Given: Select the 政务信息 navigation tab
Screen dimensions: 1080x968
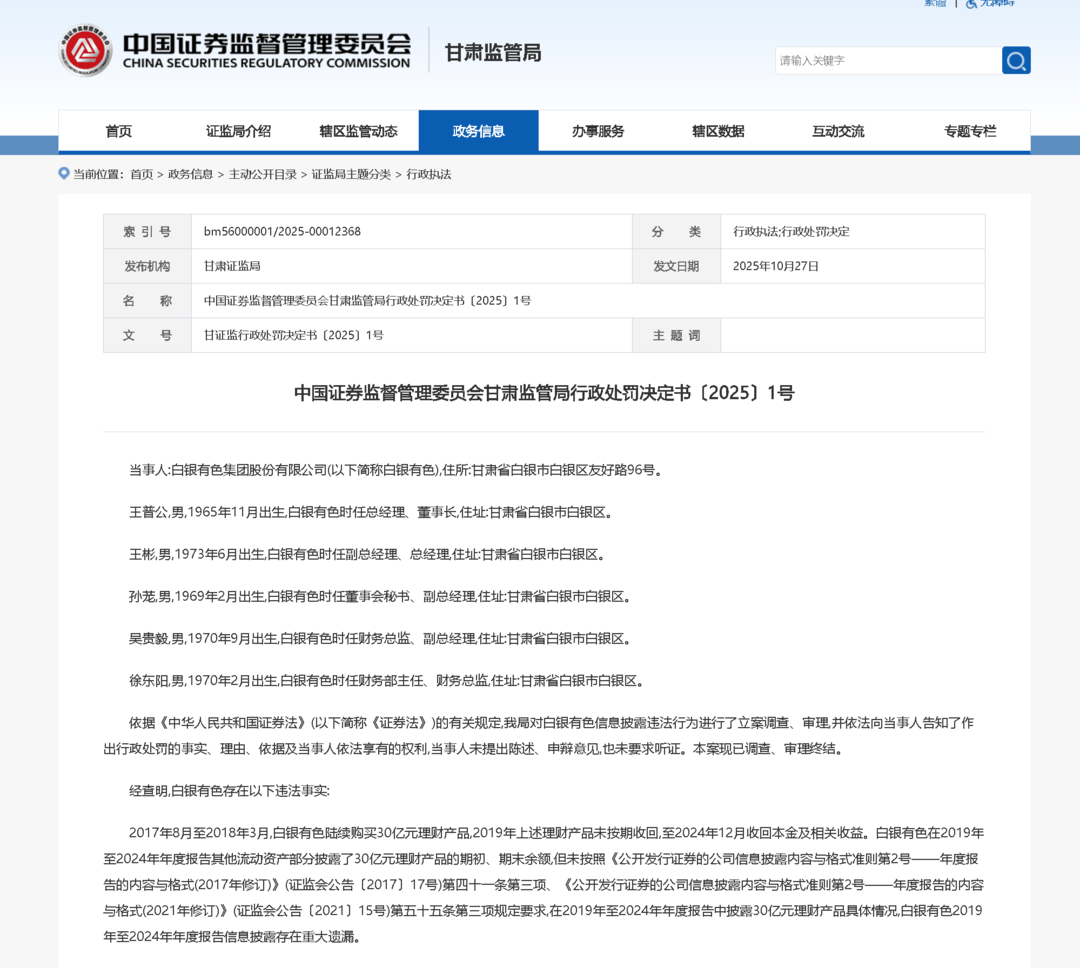Looking at the screenshot, I should click(x=478, y=131).
